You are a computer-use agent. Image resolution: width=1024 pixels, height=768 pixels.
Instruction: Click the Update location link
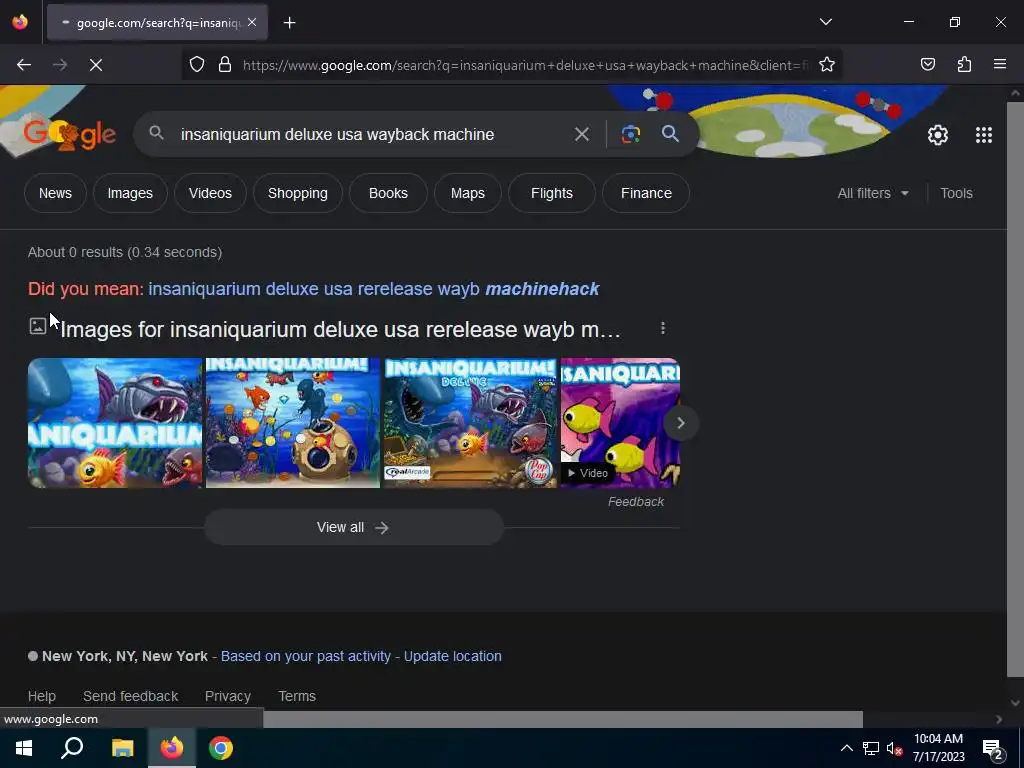pos(453,656)
